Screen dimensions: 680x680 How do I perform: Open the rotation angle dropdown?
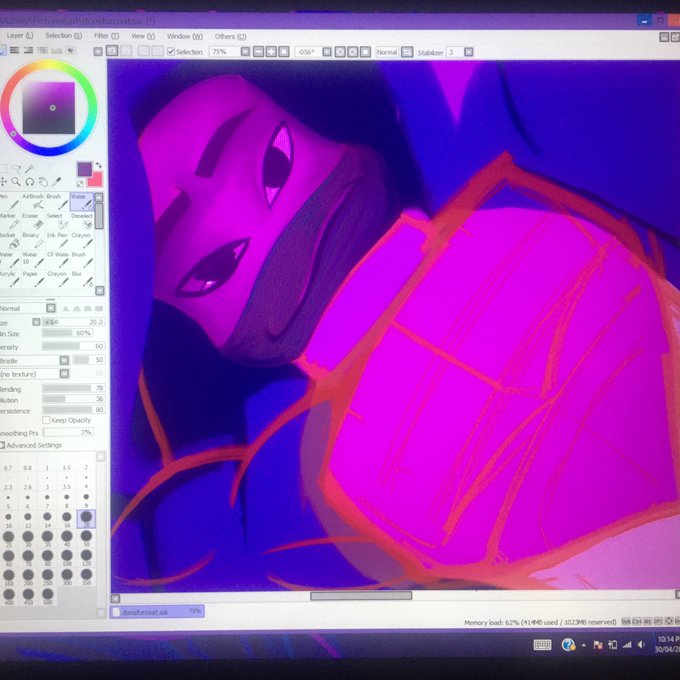[x=327, y=52]
